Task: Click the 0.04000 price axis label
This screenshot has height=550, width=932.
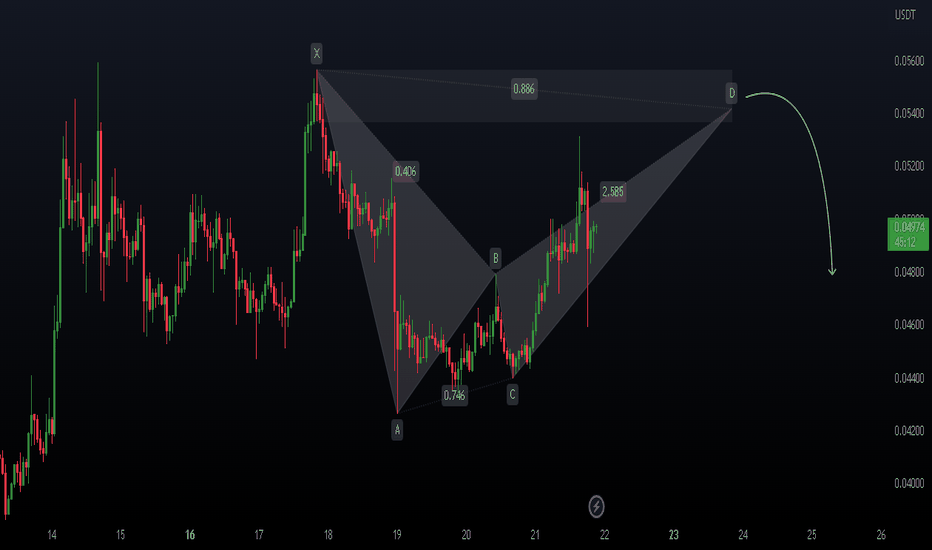Action: [909, 483]
